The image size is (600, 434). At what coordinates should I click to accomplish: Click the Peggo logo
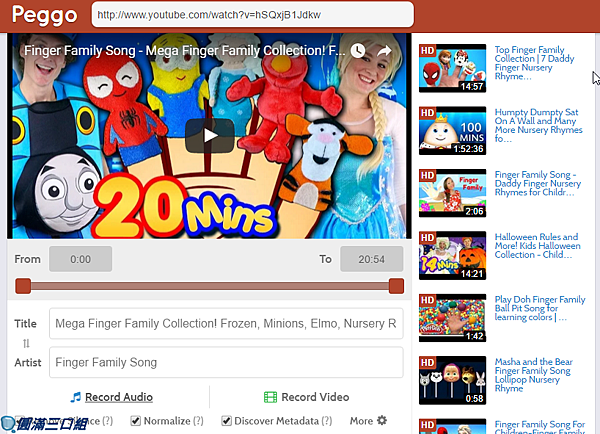pyautogui.click(x=45, y=16)
